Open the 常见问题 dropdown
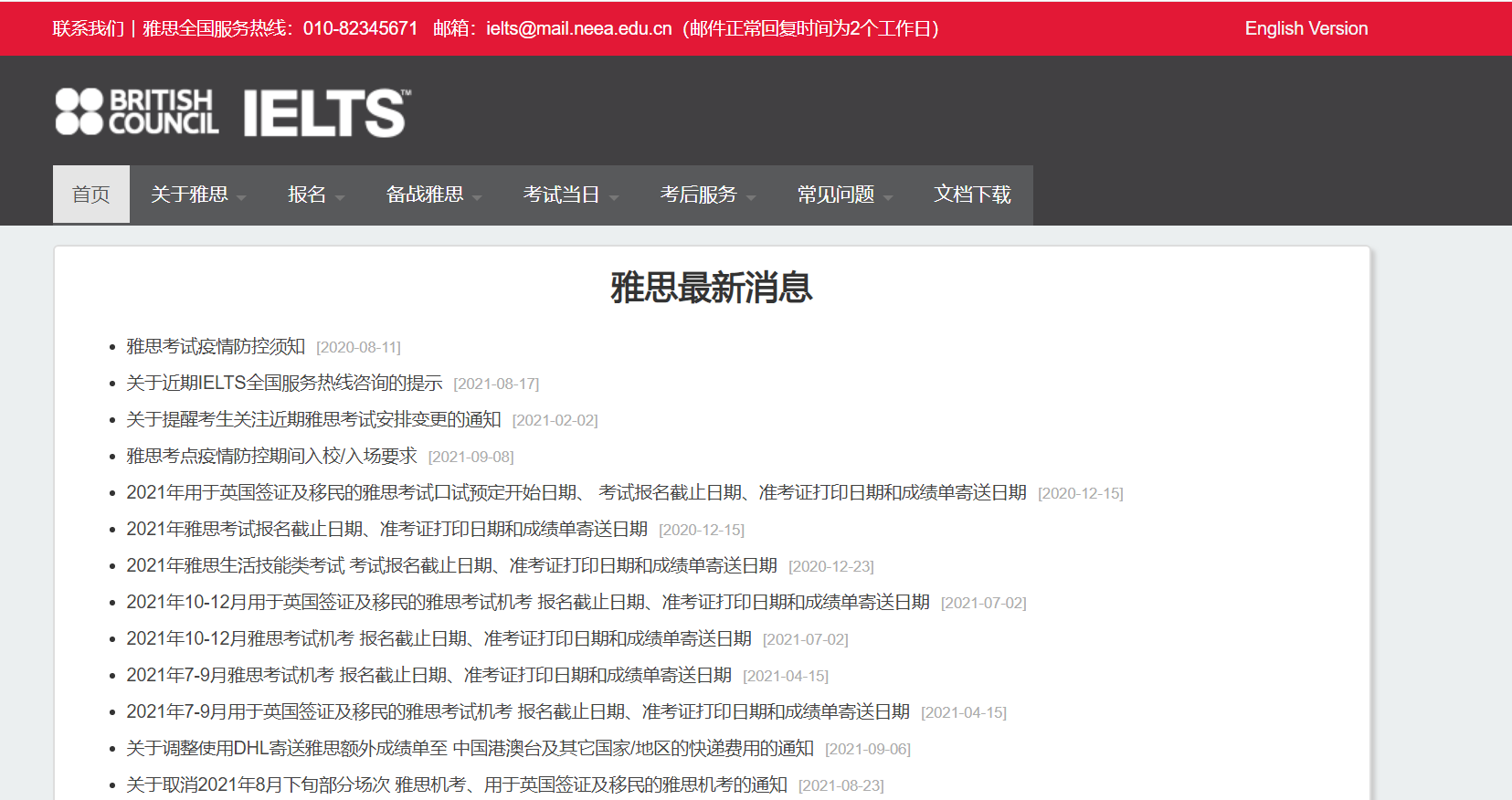Screen dimensions: 1512x800 (844, 195)
